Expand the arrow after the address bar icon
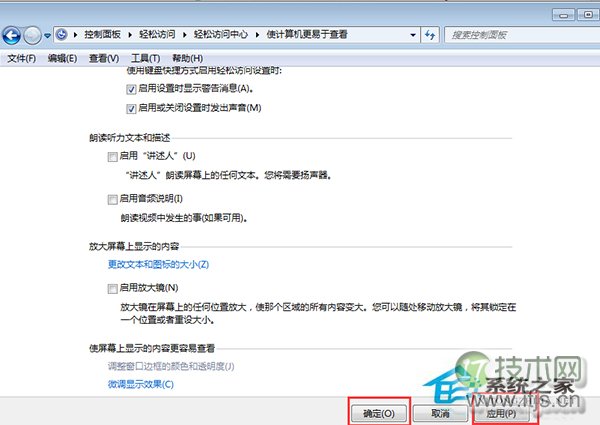 (x=75, y=35)
